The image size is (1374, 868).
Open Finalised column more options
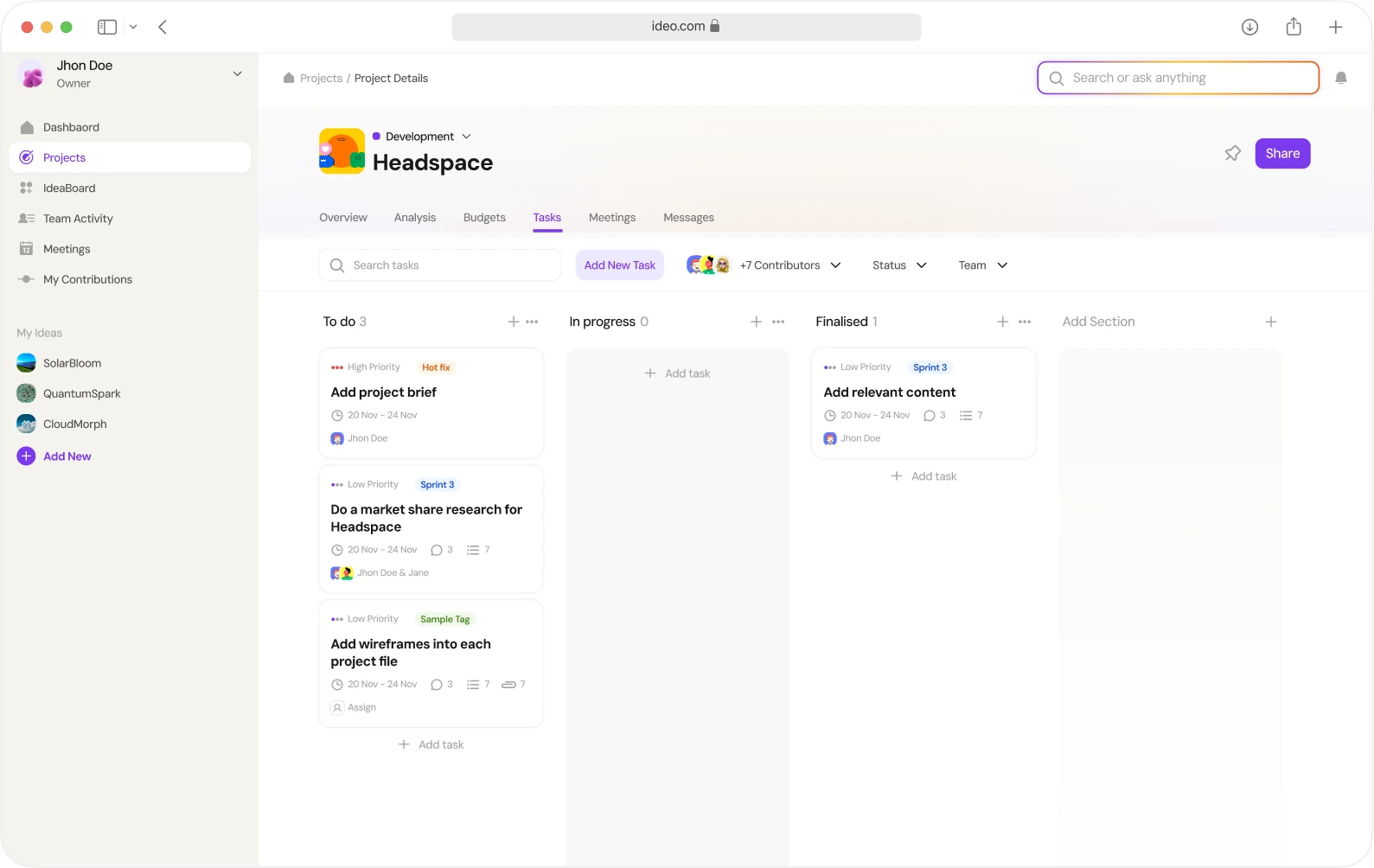(x=1025, y=322)
